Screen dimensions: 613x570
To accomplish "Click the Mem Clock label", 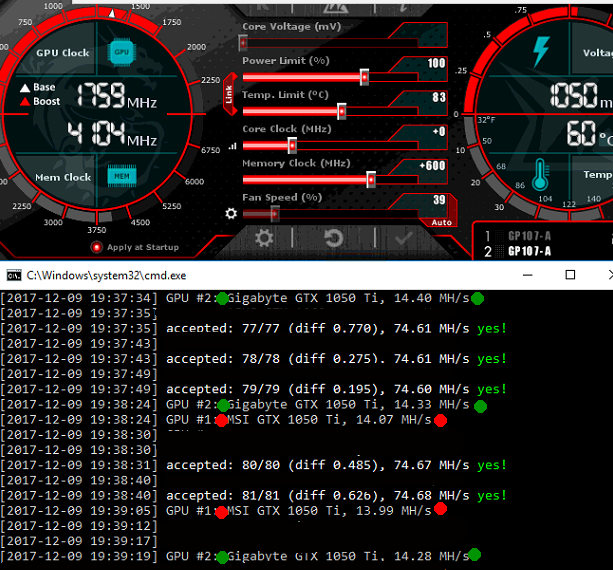I will (63, 177).
